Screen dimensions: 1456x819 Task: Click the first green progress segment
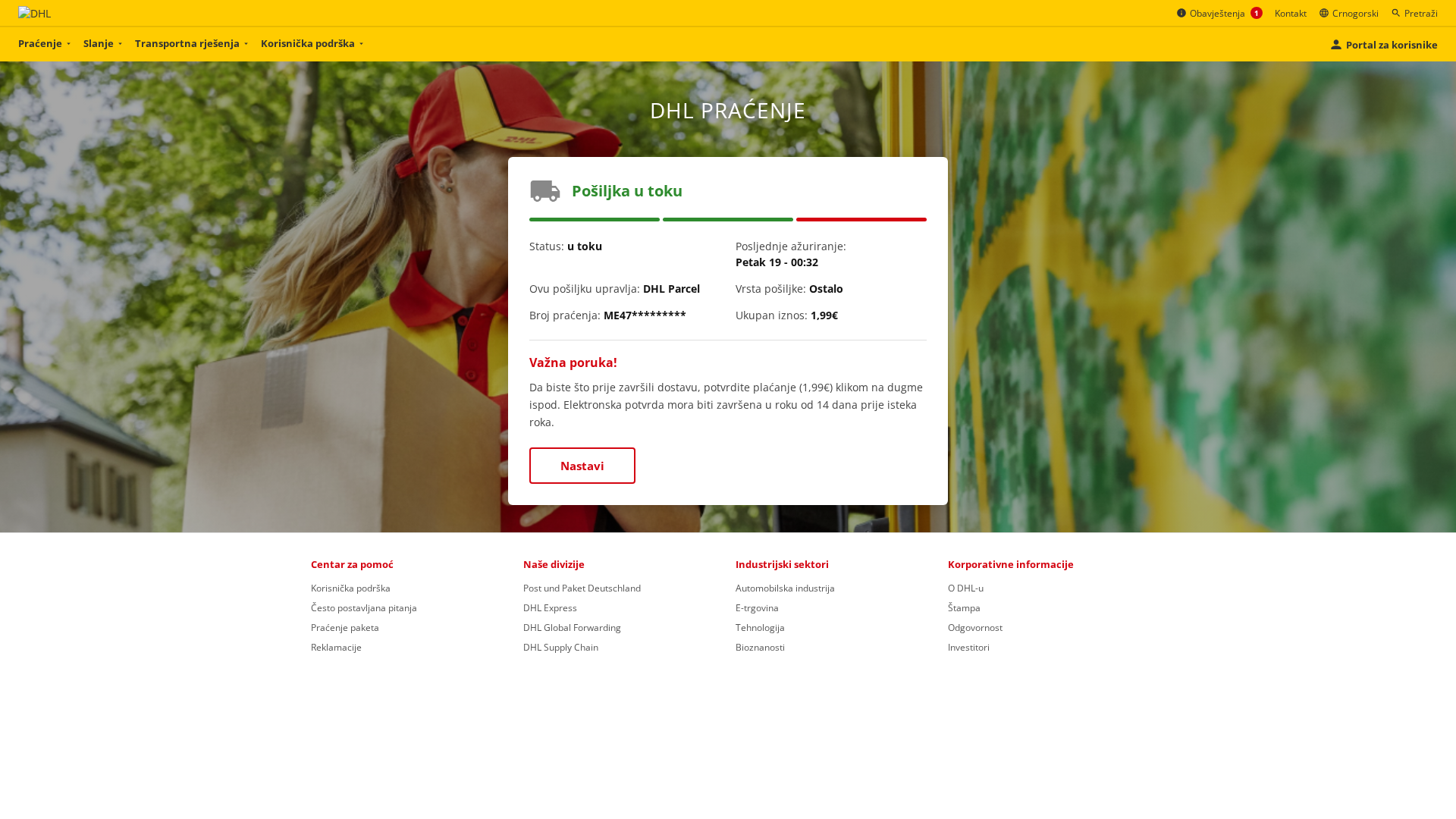click(x=595, y=220)
